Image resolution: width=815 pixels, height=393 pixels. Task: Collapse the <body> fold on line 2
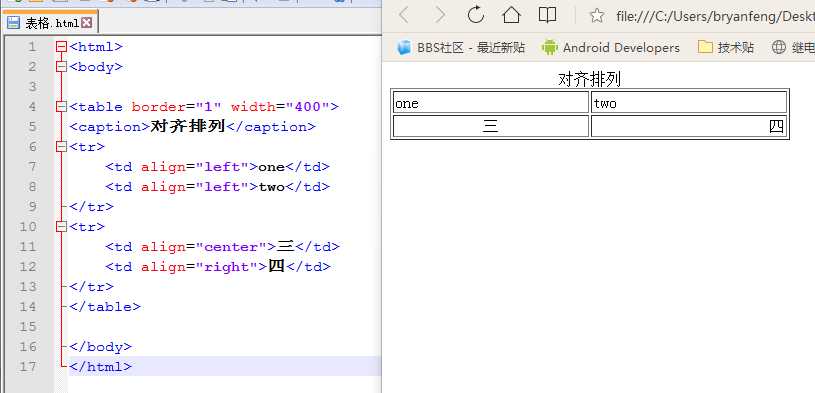click(61, 67)
